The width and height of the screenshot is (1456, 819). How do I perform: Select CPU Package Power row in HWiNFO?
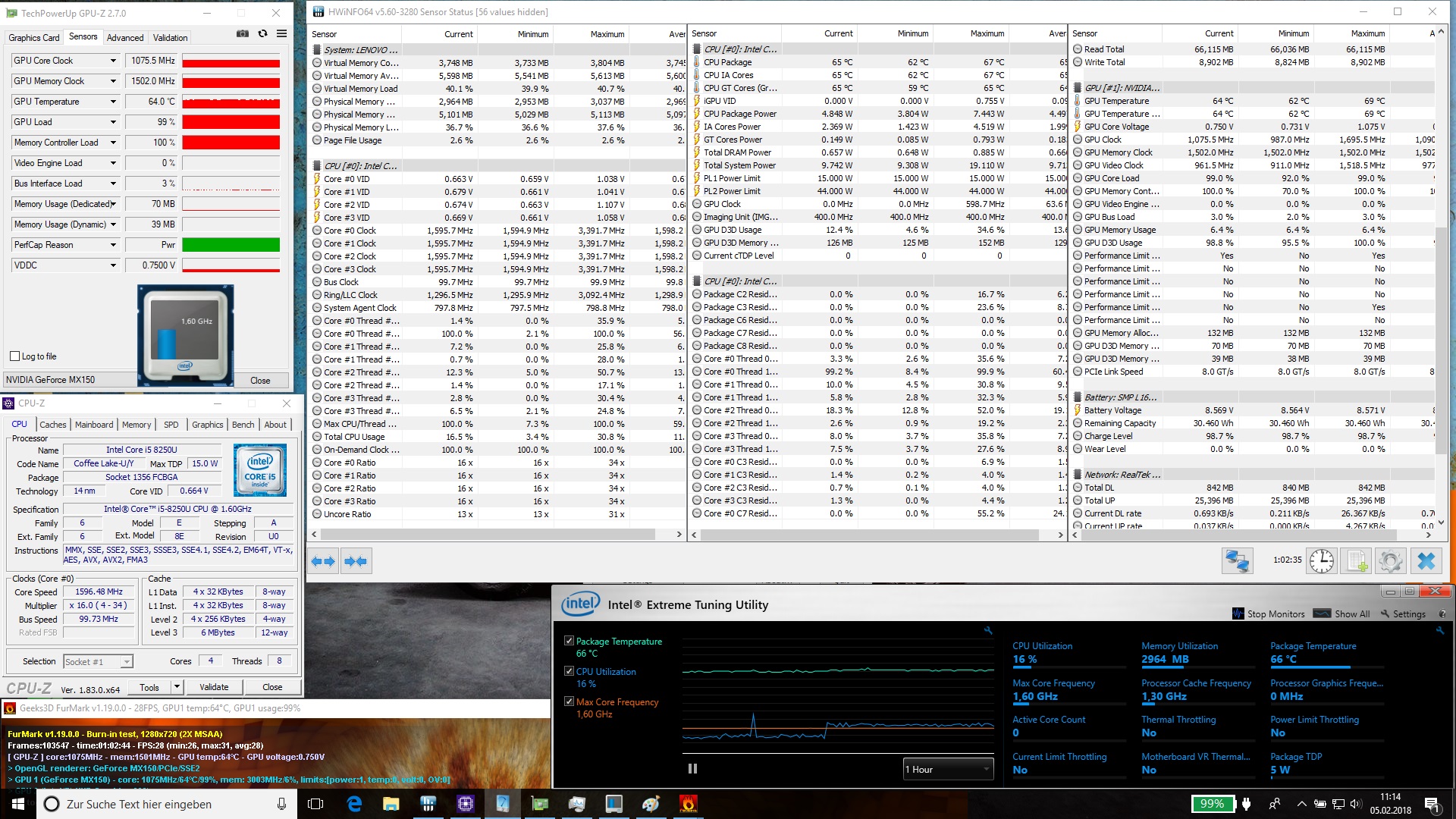coord(878,114)
